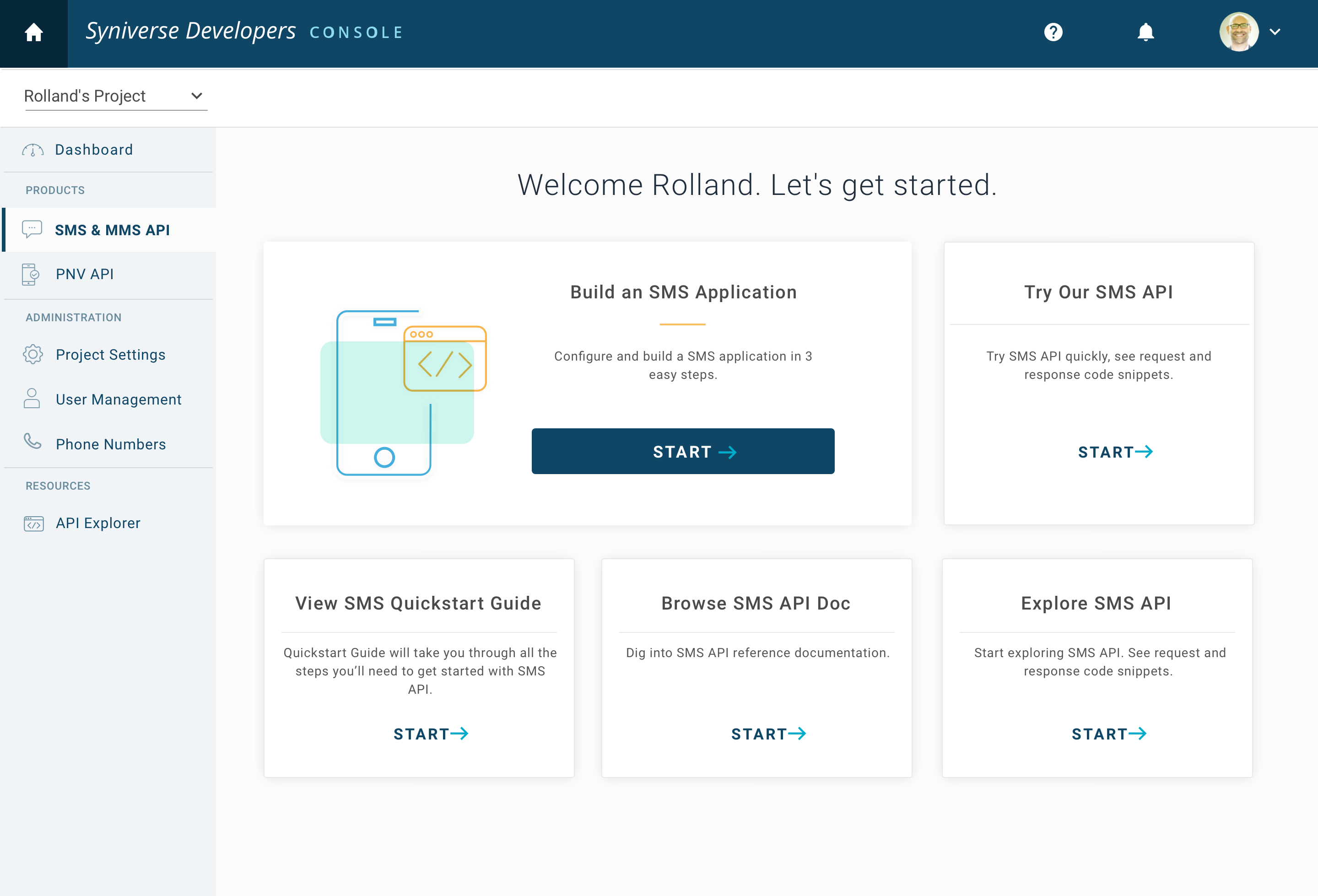
Task: Click 'Configure and build a SMS application' text
Action: [683, 365]
